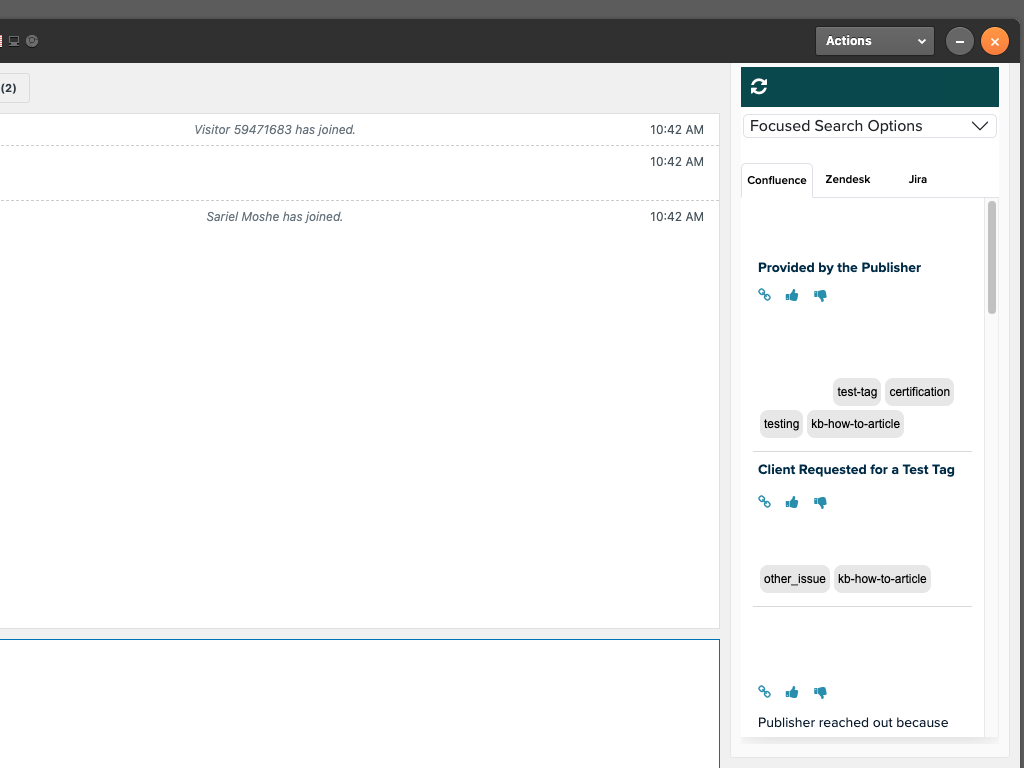Click in the chat message input box

coord(358,702)
